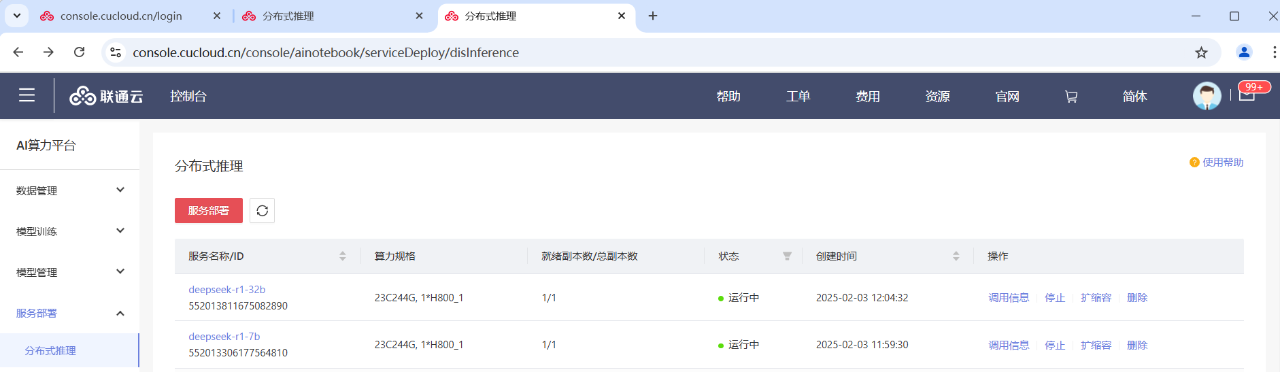Sort by 服务名称/ID column arrows
Viewport: 1280px width, 372px height.
click(x=343, y=256)
